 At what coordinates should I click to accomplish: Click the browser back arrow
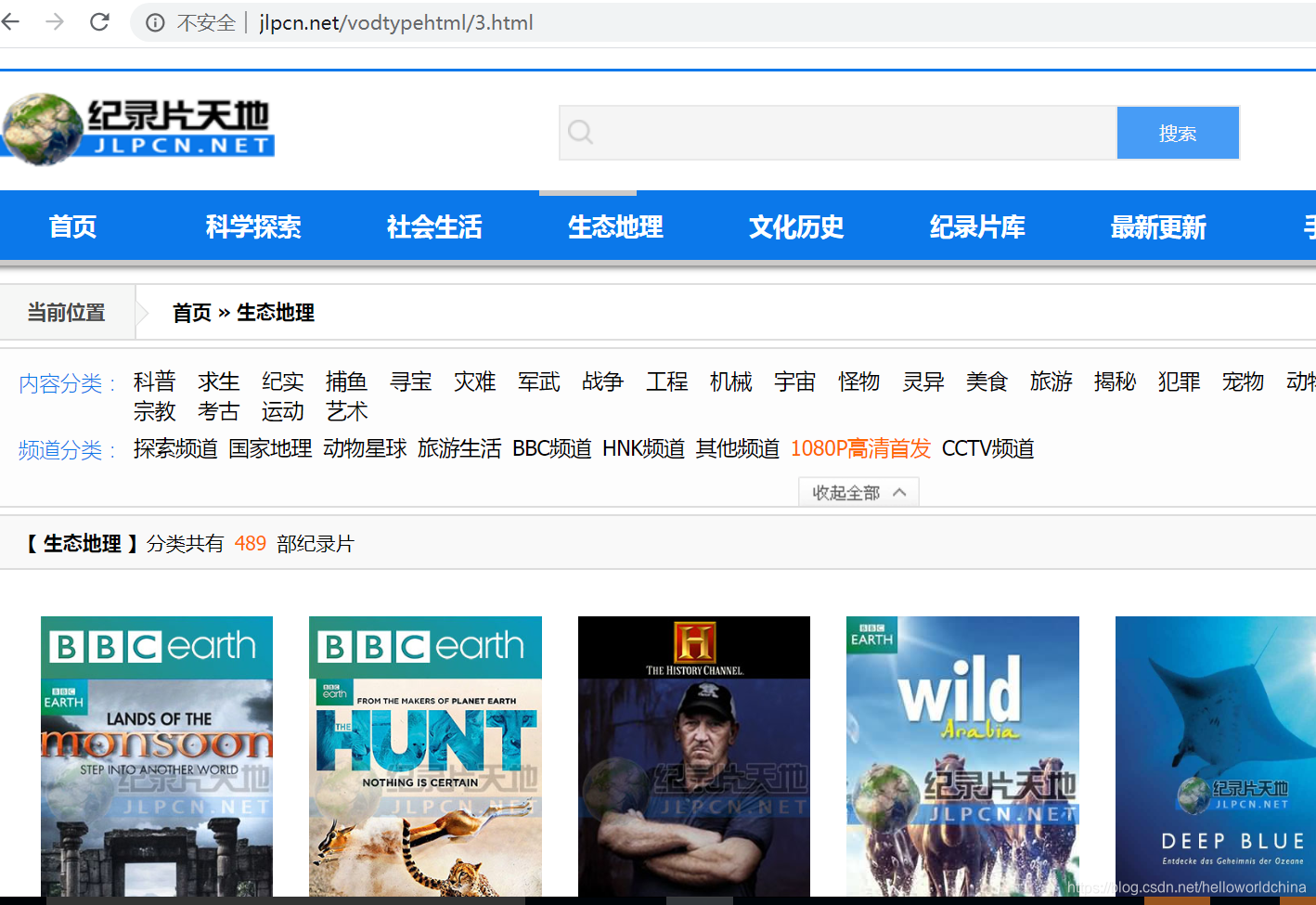11,22
